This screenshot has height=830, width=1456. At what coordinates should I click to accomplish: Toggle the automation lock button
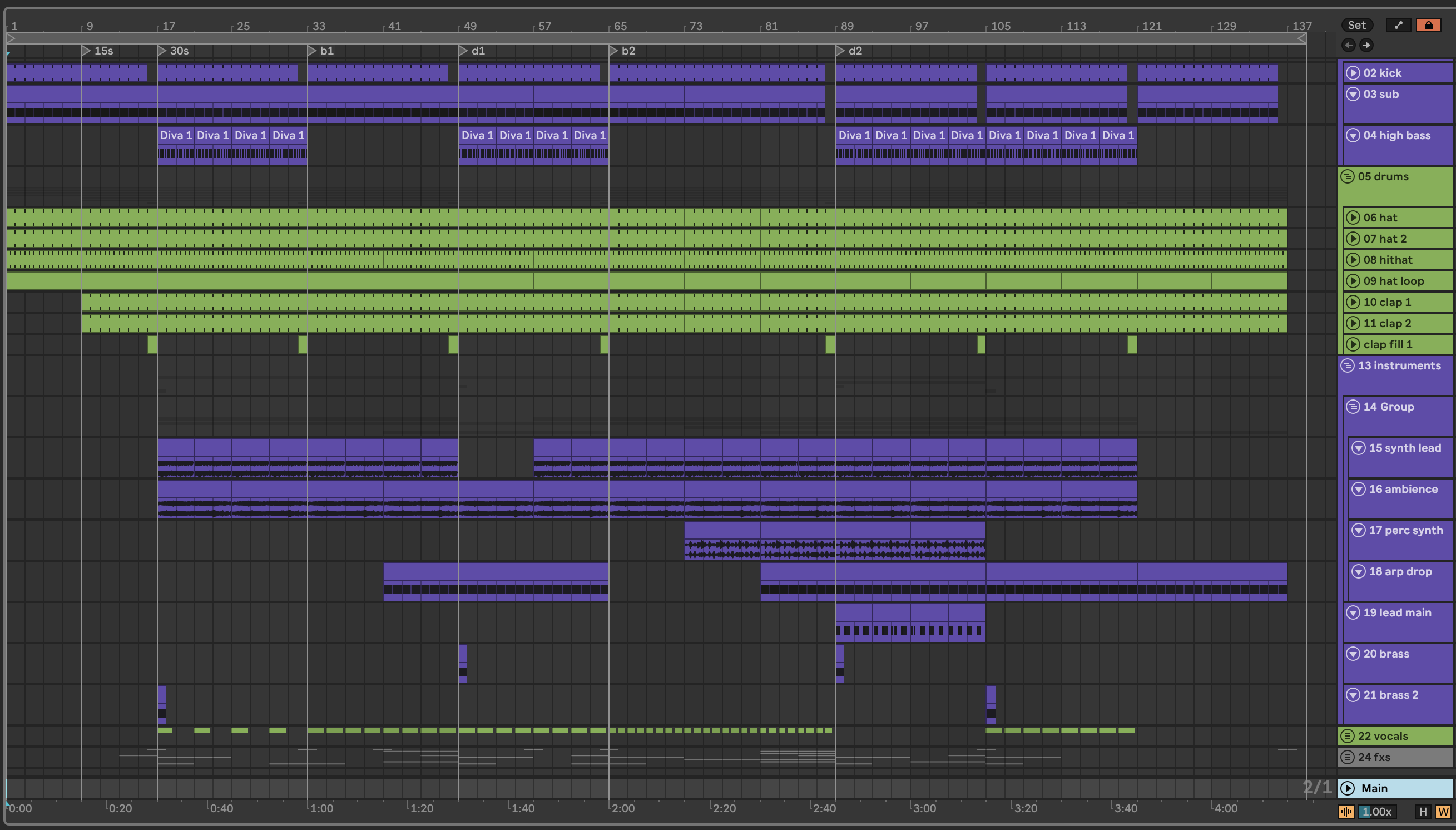(1428, 25)
